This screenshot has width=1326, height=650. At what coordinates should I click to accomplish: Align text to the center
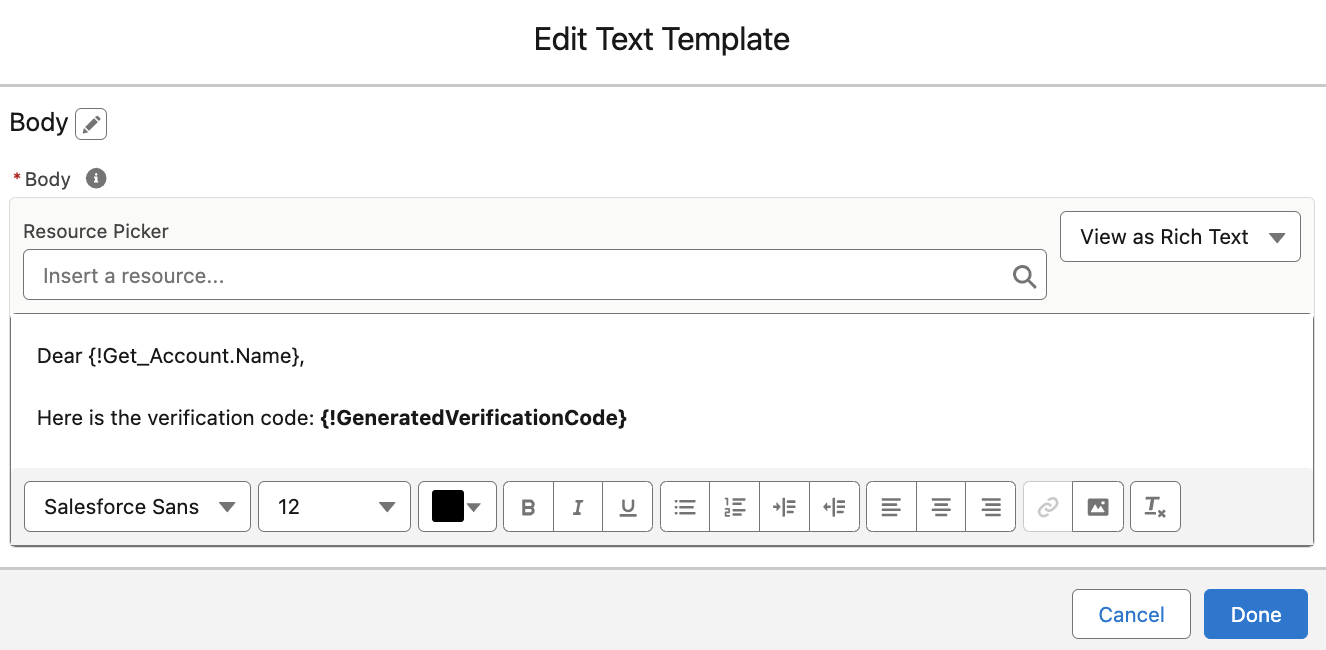pos(940,506)
